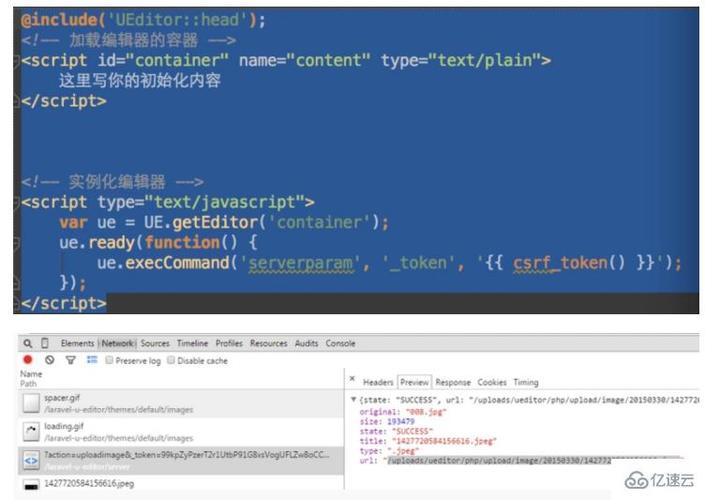
Task: Click the highlighted url: /uploads/ueditor value
Action: coord(499,461)
